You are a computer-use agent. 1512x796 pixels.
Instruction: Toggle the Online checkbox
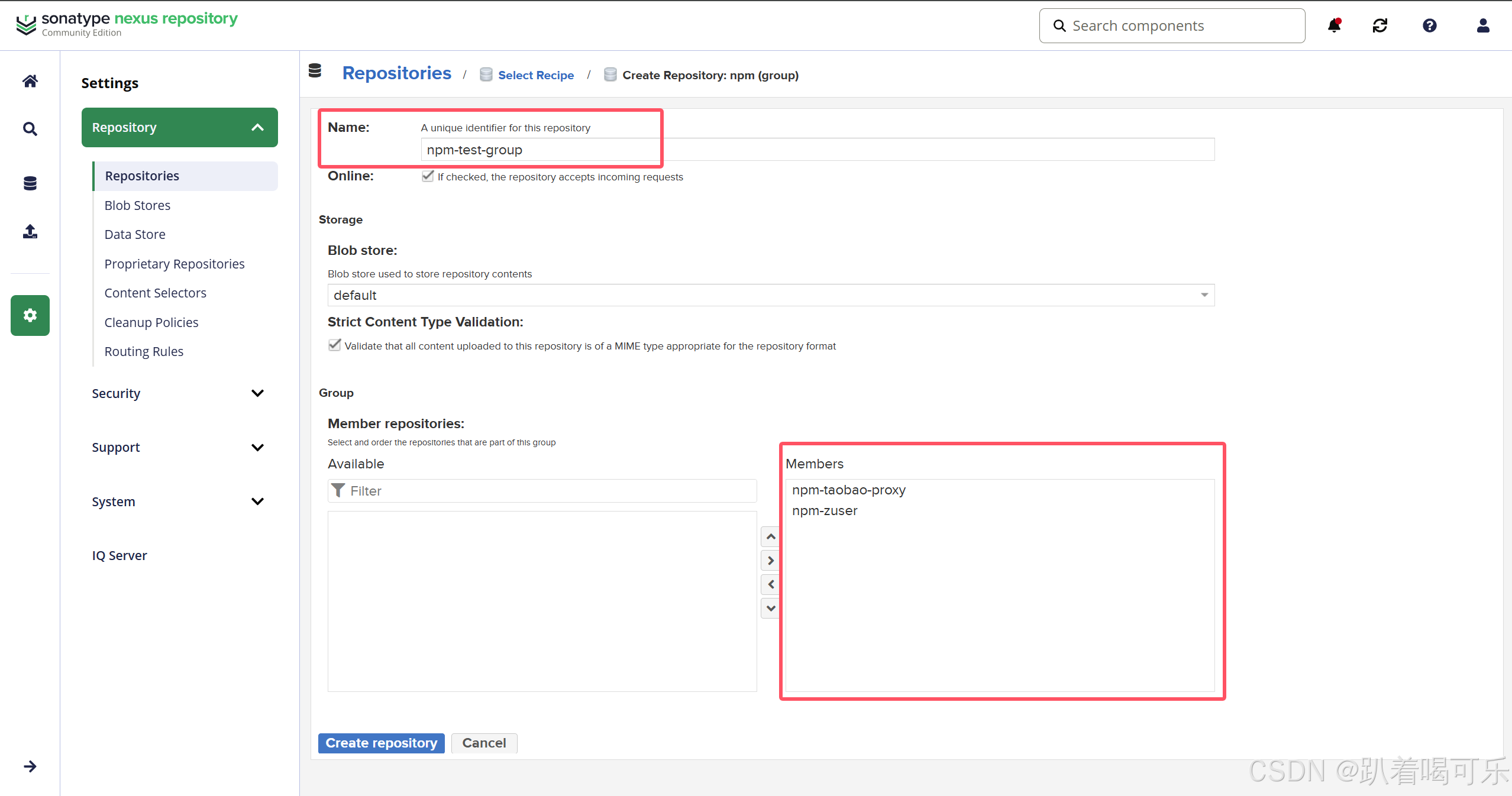[428, 176]
